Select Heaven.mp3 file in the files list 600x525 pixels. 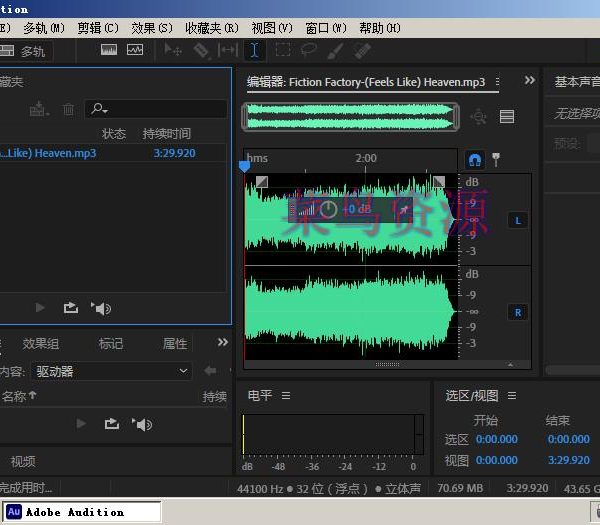48,153
